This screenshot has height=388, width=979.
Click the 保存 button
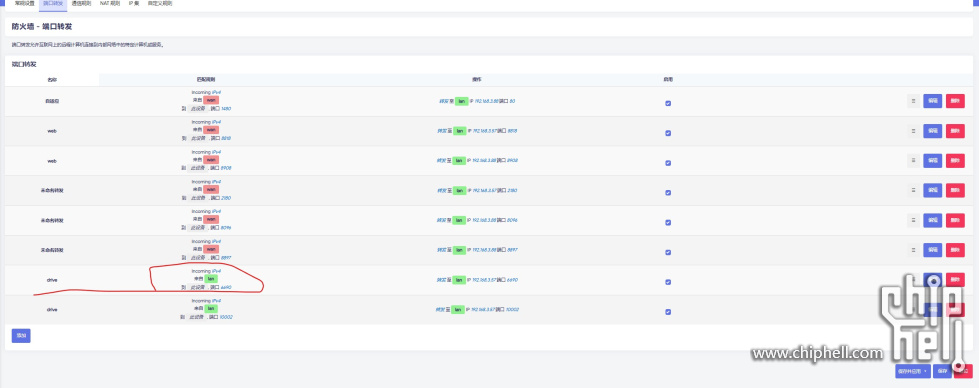click(x=942, y=371)
